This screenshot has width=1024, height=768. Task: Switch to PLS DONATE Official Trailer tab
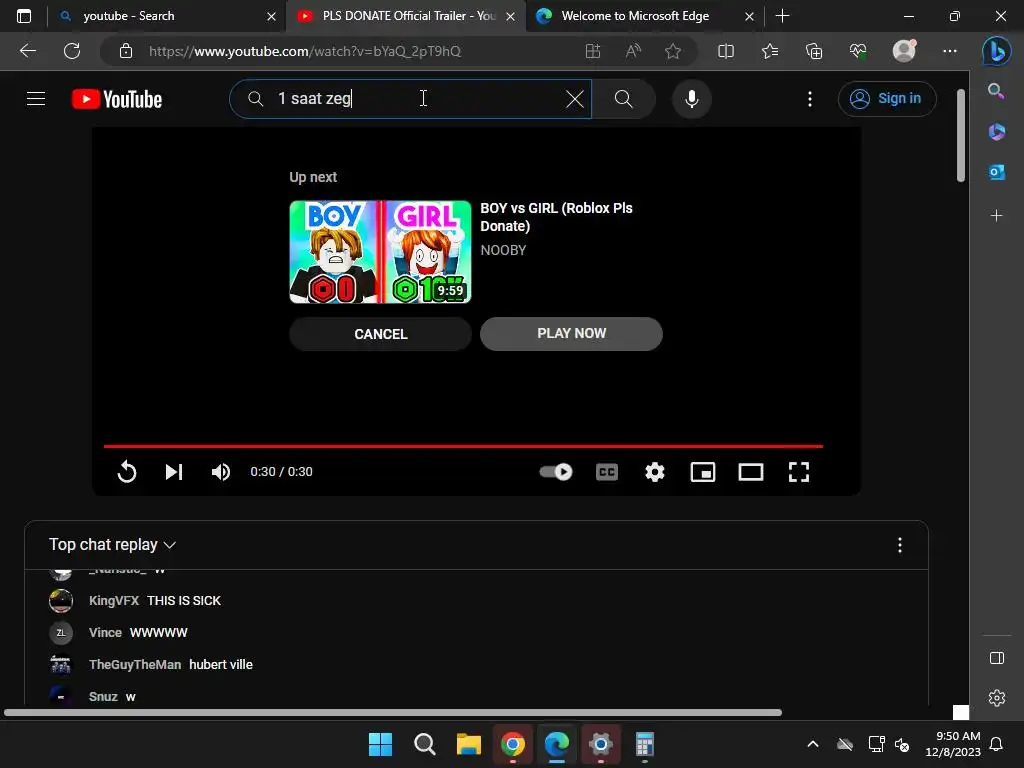click(x=405, y=16)
